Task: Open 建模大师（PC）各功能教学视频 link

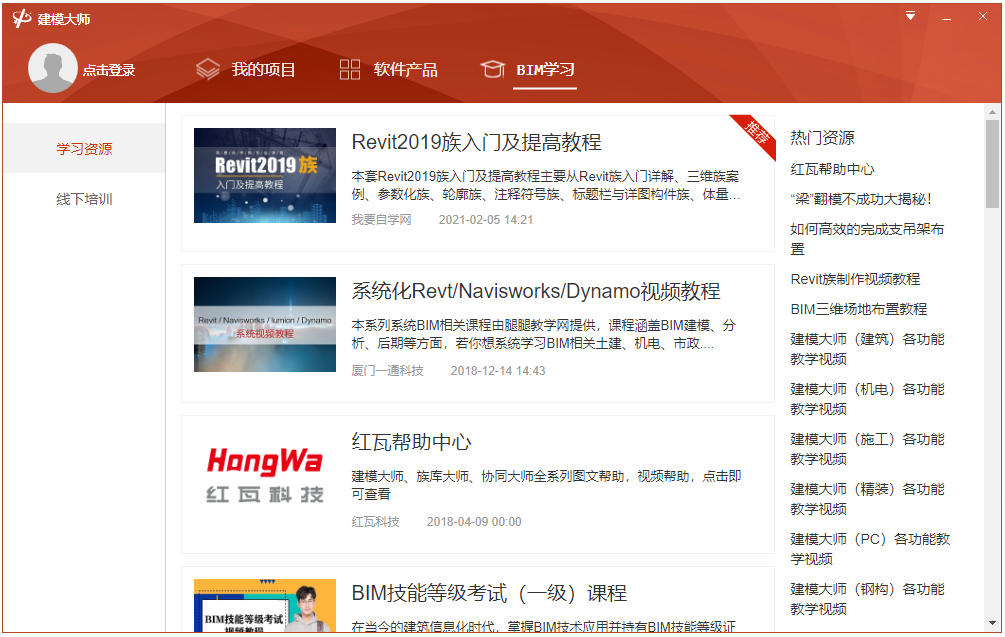Action: [x=870, y=549]
